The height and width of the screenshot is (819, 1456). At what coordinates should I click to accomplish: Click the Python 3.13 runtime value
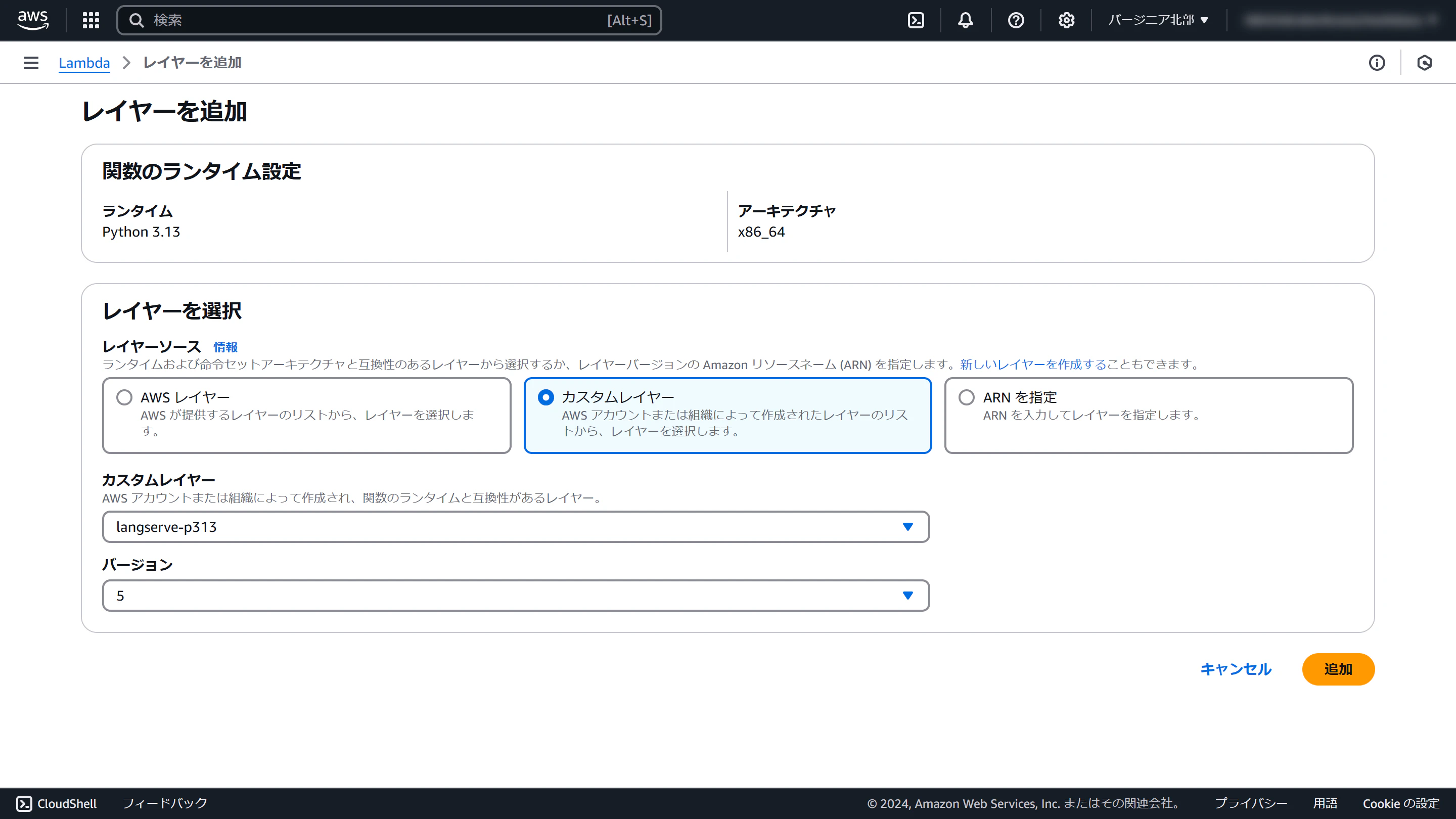[x=142, y=232]
